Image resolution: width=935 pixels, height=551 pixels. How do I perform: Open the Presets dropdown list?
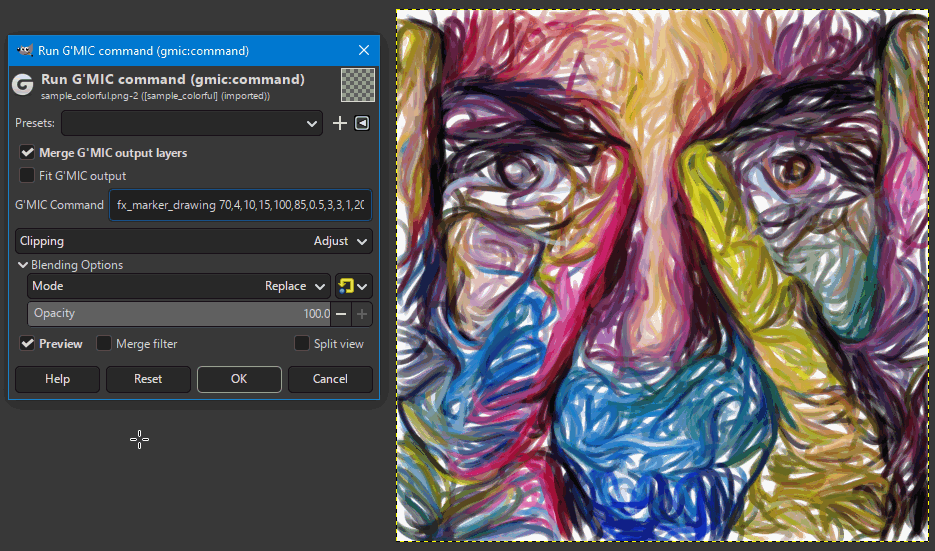(191, 123)
